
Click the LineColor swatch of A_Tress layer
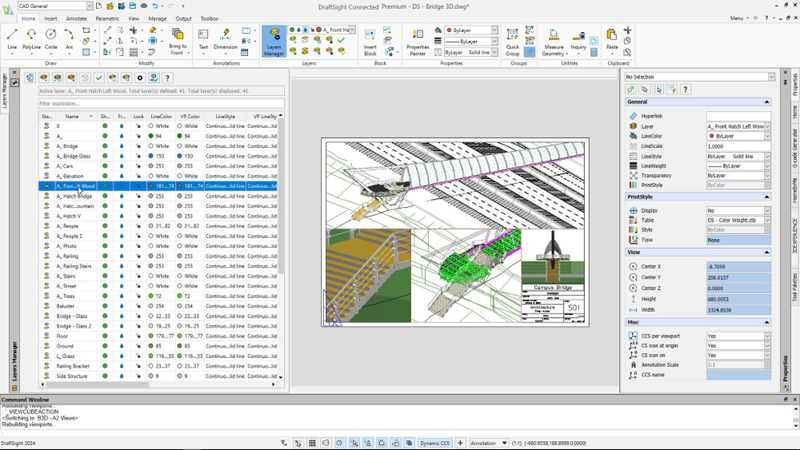[151, 296]
